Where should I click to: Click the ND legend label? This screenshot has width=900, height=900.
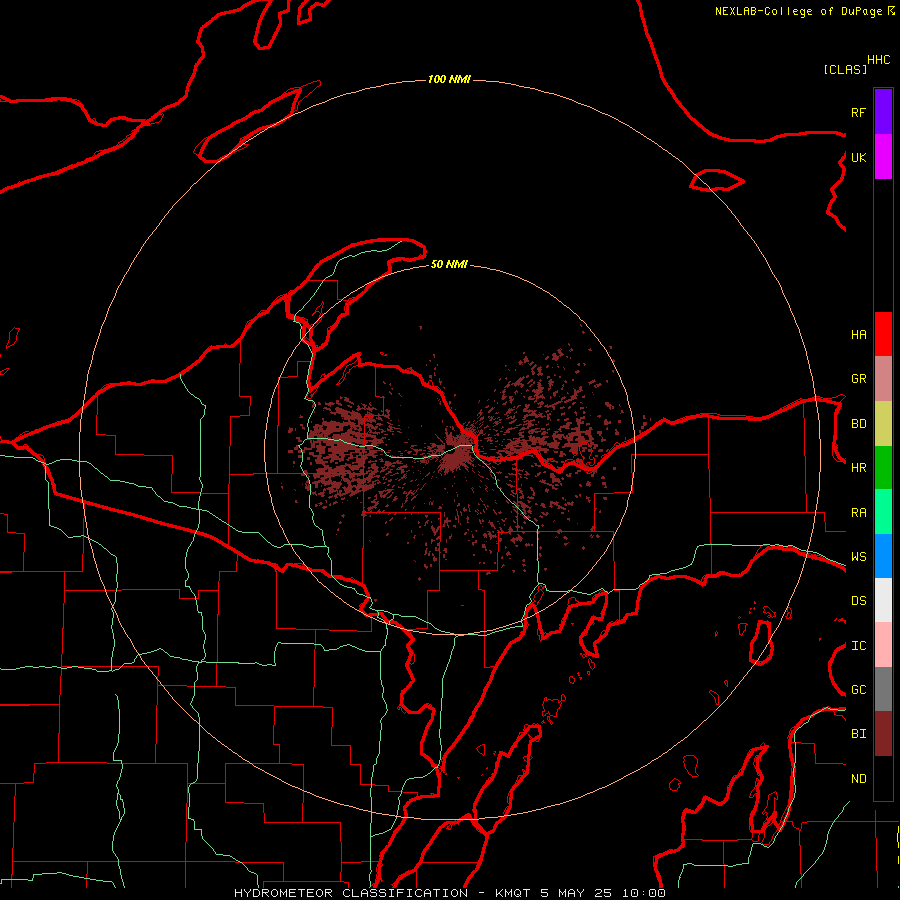pos(858,779)
